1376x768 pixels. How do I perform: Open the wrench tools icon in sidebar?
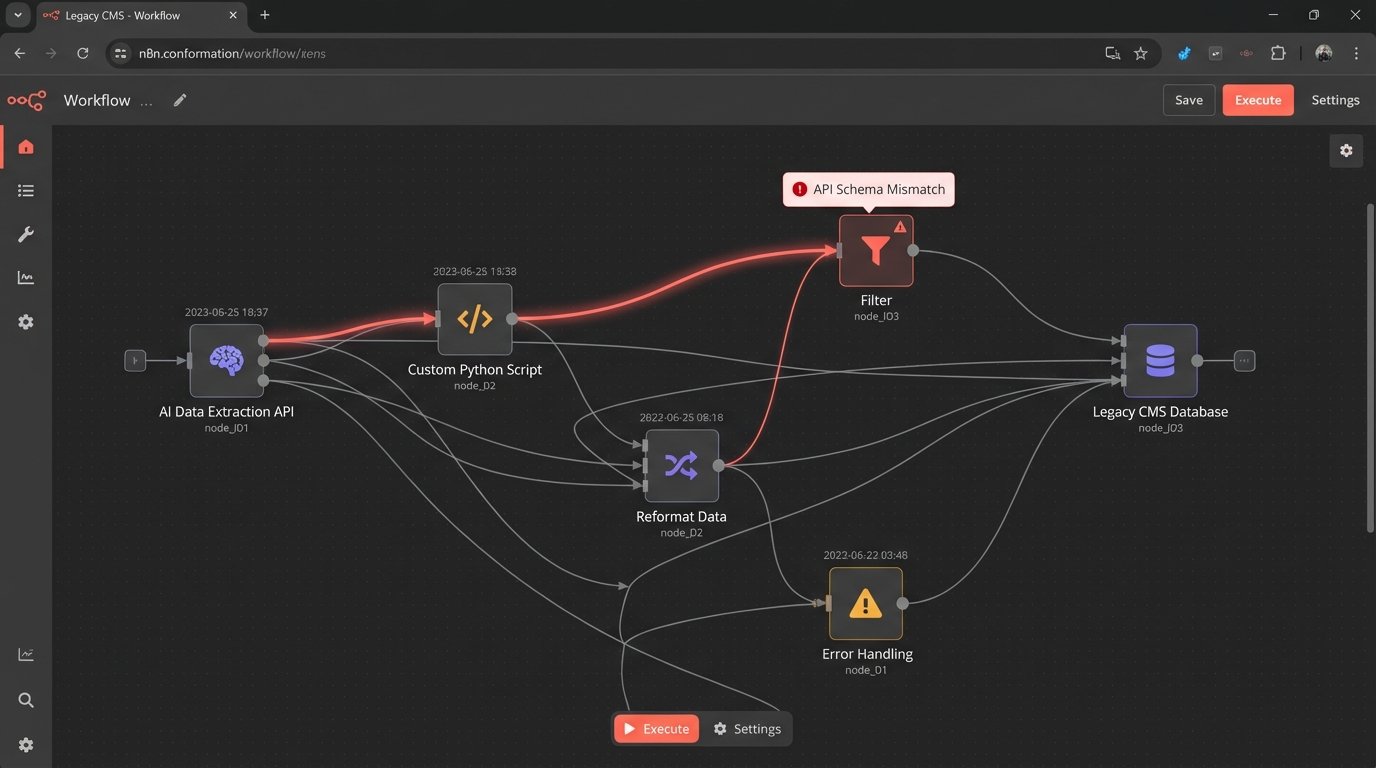click(x=26, y=234)
